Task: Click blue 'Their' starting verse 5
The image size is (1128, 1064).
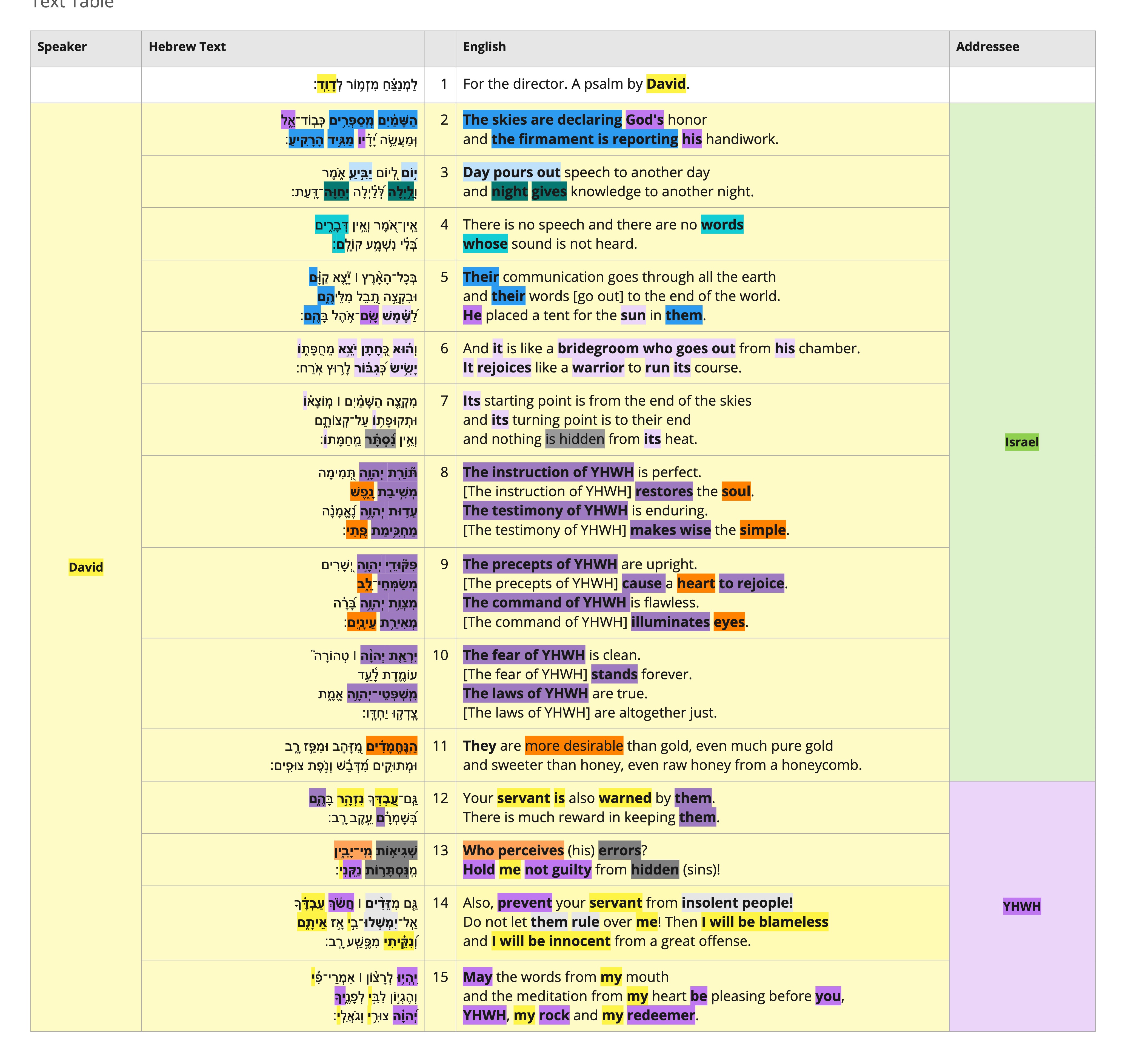Action: 481,277
